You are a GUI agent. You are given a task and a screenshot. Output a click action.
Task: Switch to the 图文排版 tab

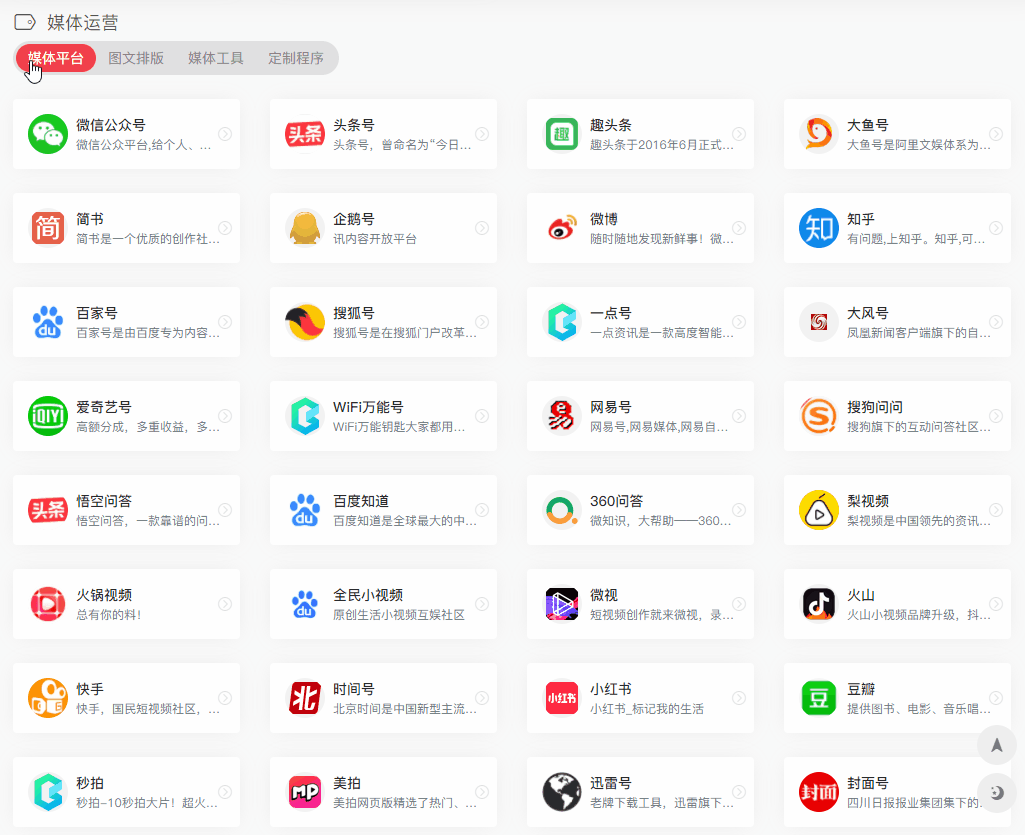(x=136, y=58)
